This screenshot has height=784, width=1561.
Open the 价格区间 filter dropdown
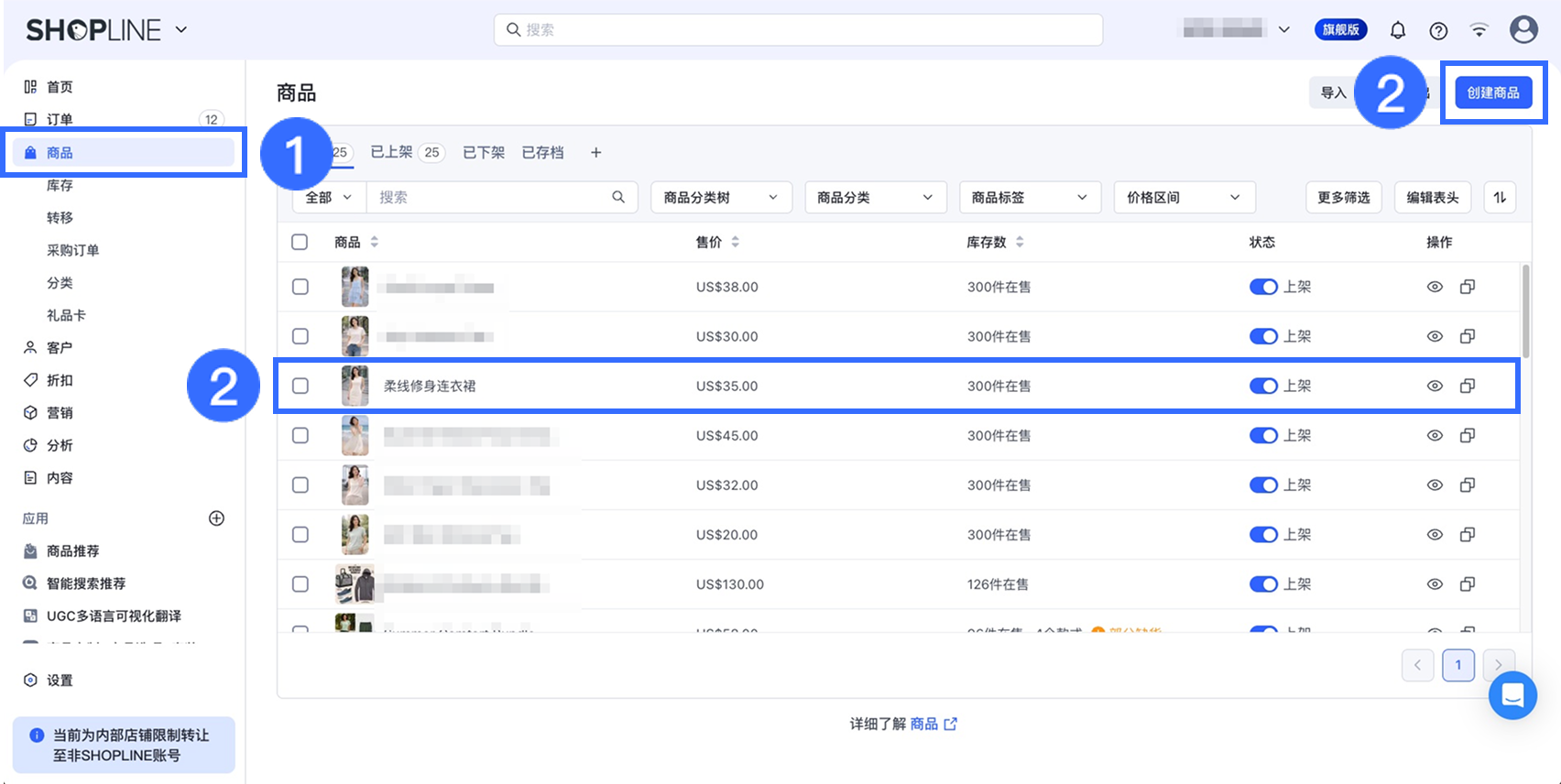point(1183,198)
